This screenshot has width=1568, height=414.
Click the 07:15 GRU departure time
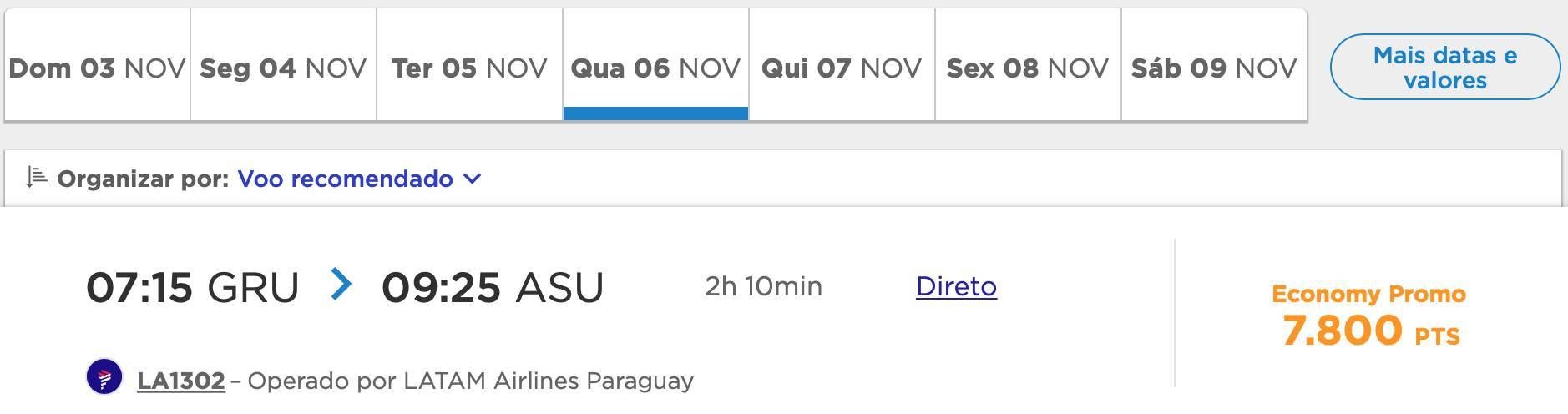pyautogui.click(x=193, y=287)
